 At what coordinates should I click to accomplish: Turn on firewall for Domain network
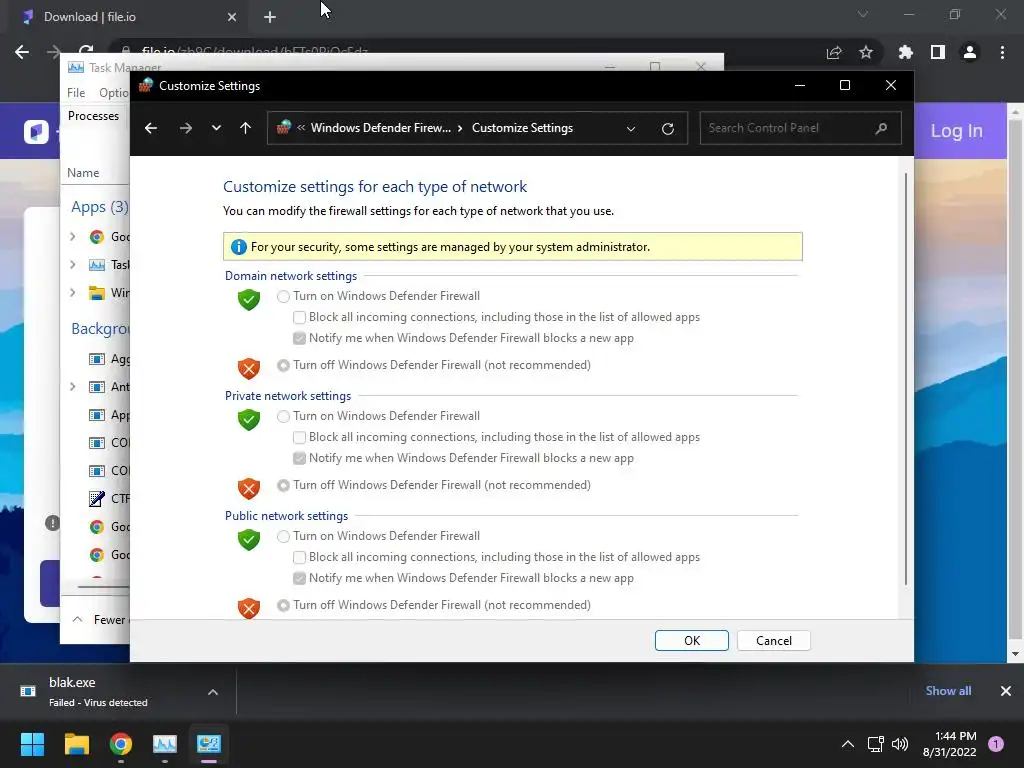point(283,296)
